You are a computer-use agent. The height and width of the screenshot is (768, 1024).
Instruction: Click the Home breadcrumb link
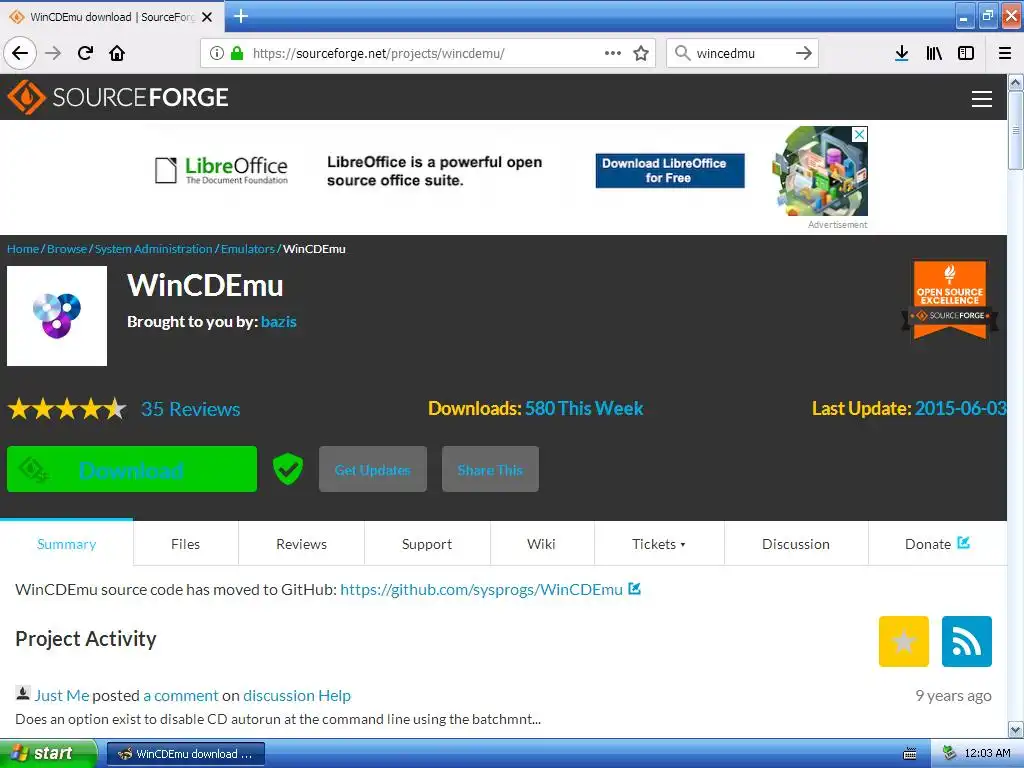click(23, 249)
